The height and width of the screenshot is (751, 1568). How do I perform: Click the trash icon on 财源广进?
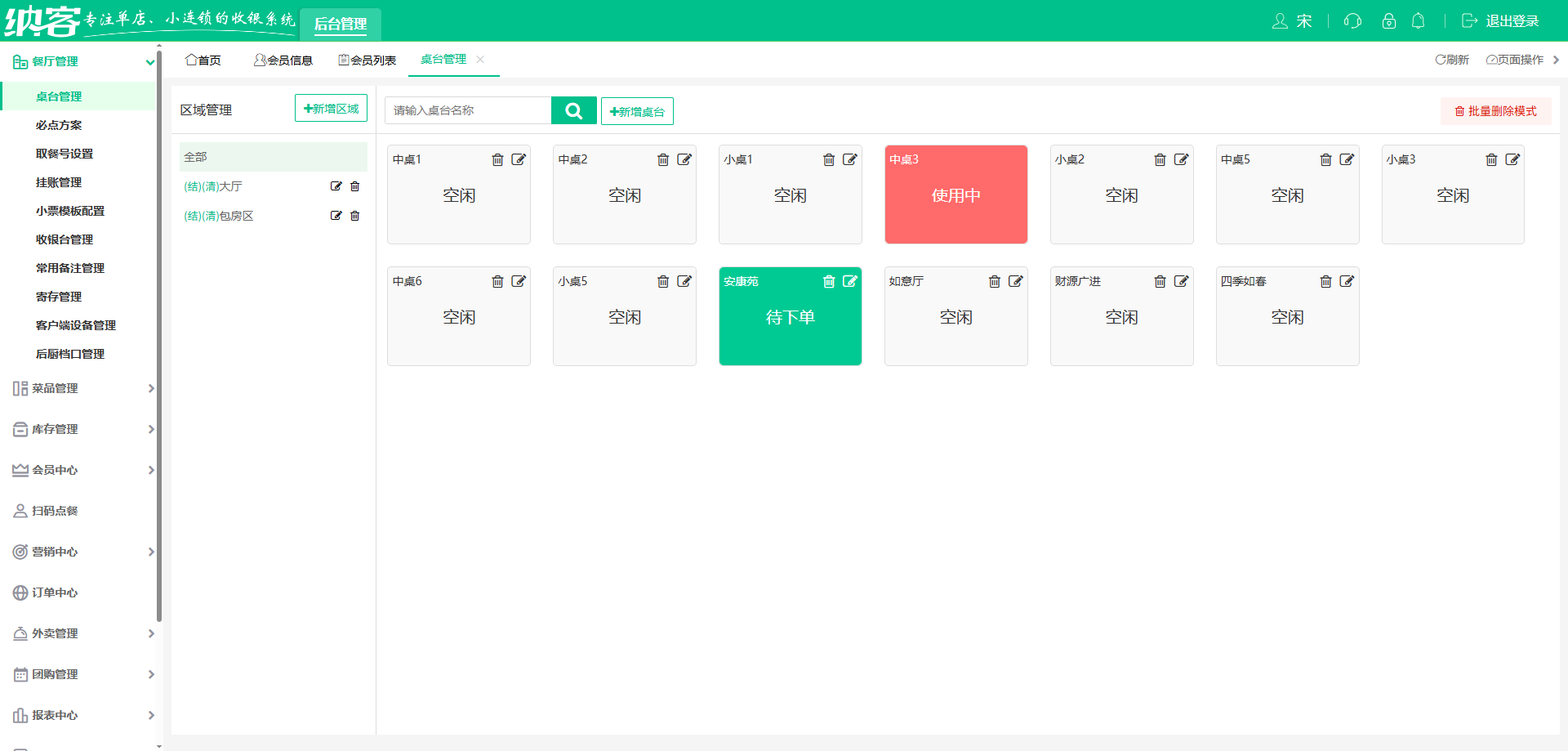tap(1160, 281)
